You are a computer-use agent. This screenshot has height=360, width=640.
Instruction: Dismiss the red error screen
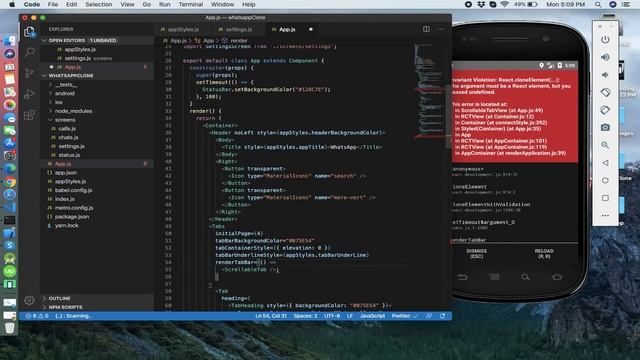(476, 253)
